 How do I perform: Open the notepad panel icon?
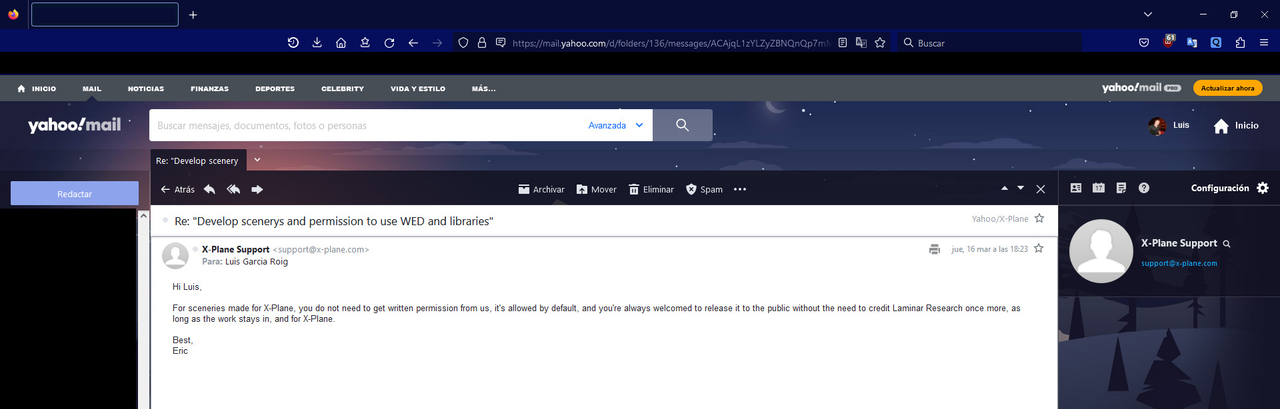coord(1121,188)
